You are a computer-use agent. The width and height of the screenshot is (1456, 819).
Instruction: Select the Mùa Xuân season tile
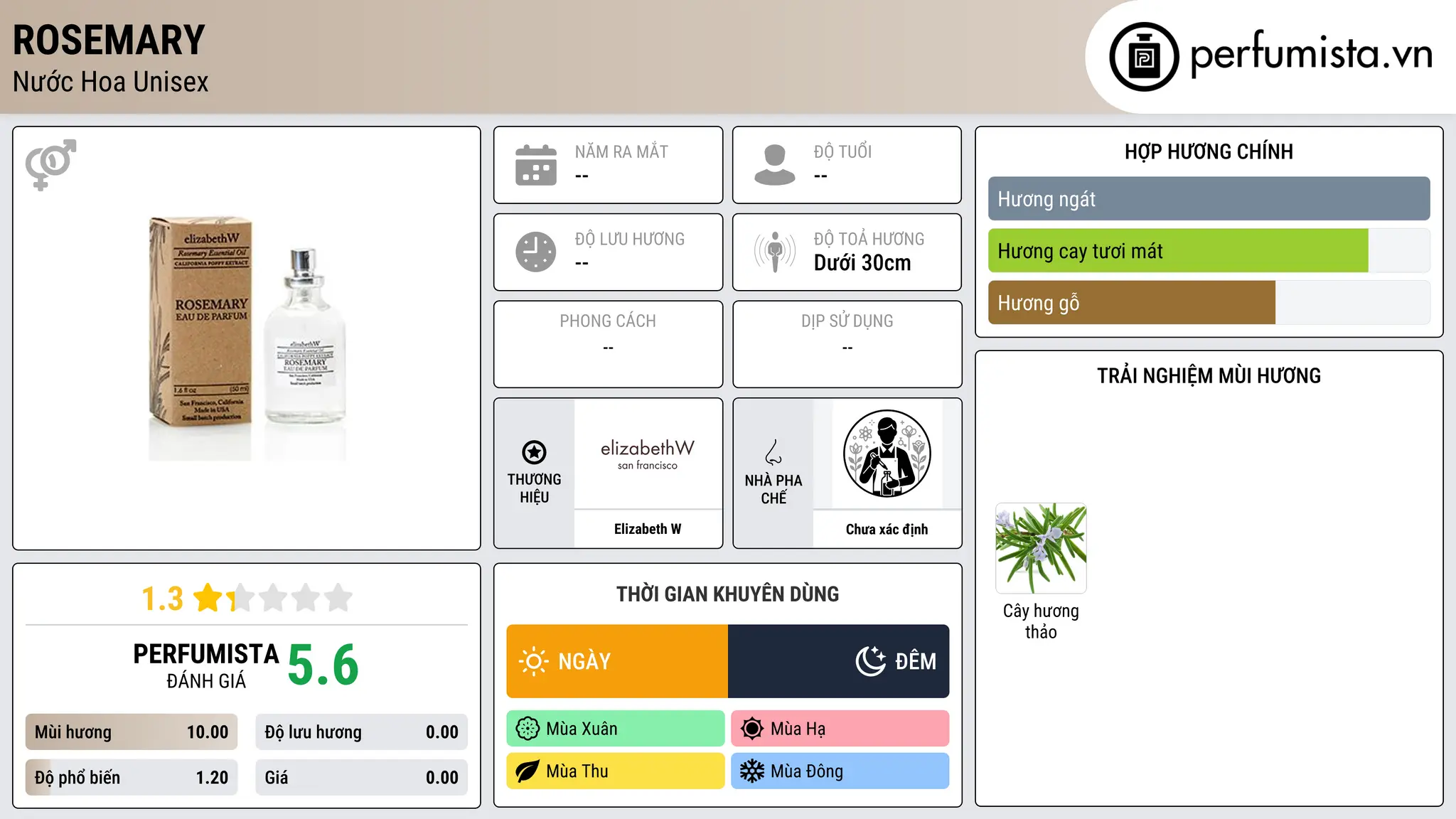(x=616, y=729)
